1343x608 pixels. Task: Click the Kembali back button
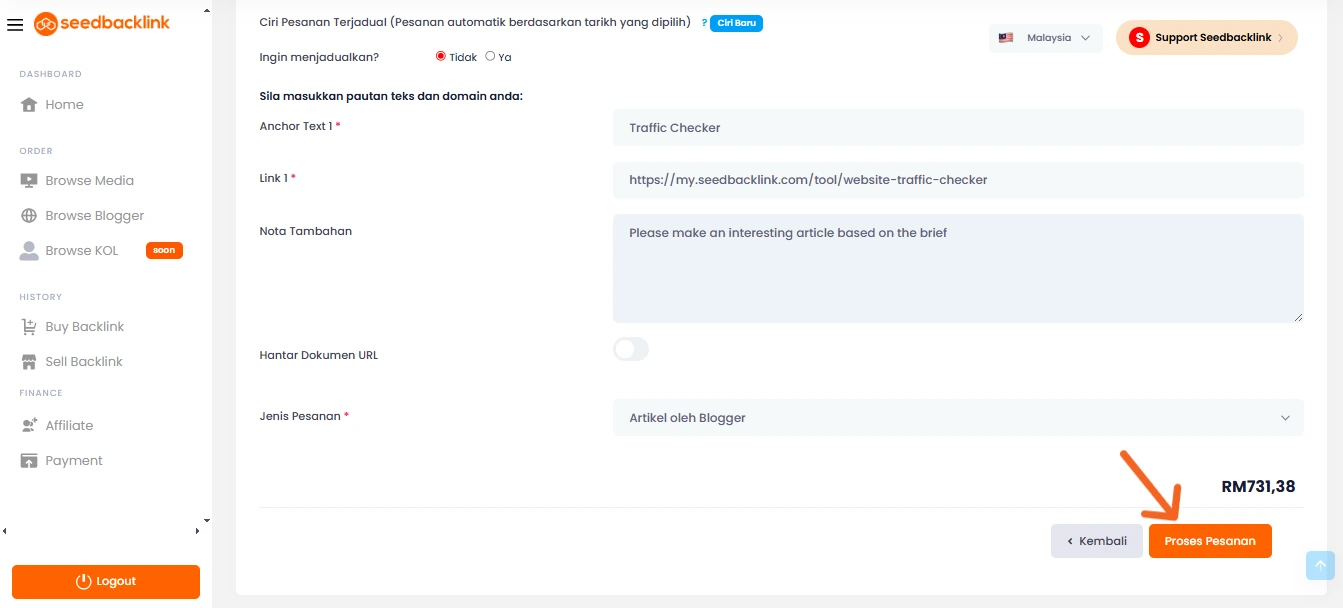click(1096, 541)
